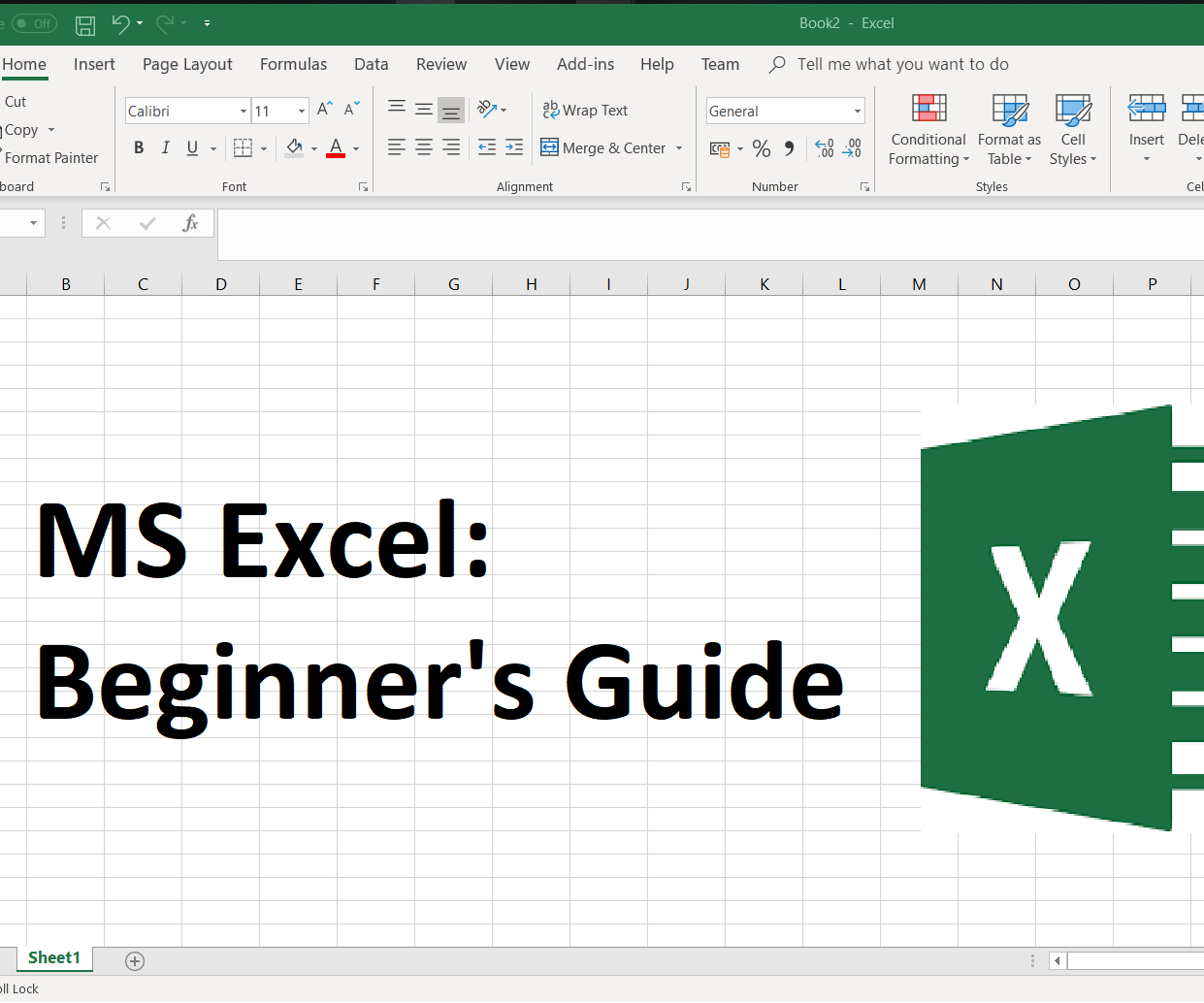Click Decrease Decimal icon
Screen dimensions: 1204x1003
[x=852, y=148]
